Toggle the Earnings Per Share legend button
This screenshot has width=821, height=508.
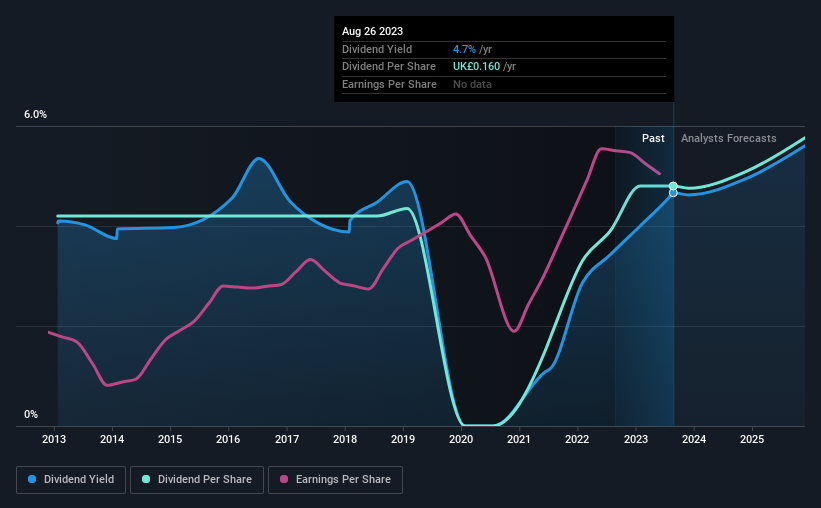click(335, 480)
